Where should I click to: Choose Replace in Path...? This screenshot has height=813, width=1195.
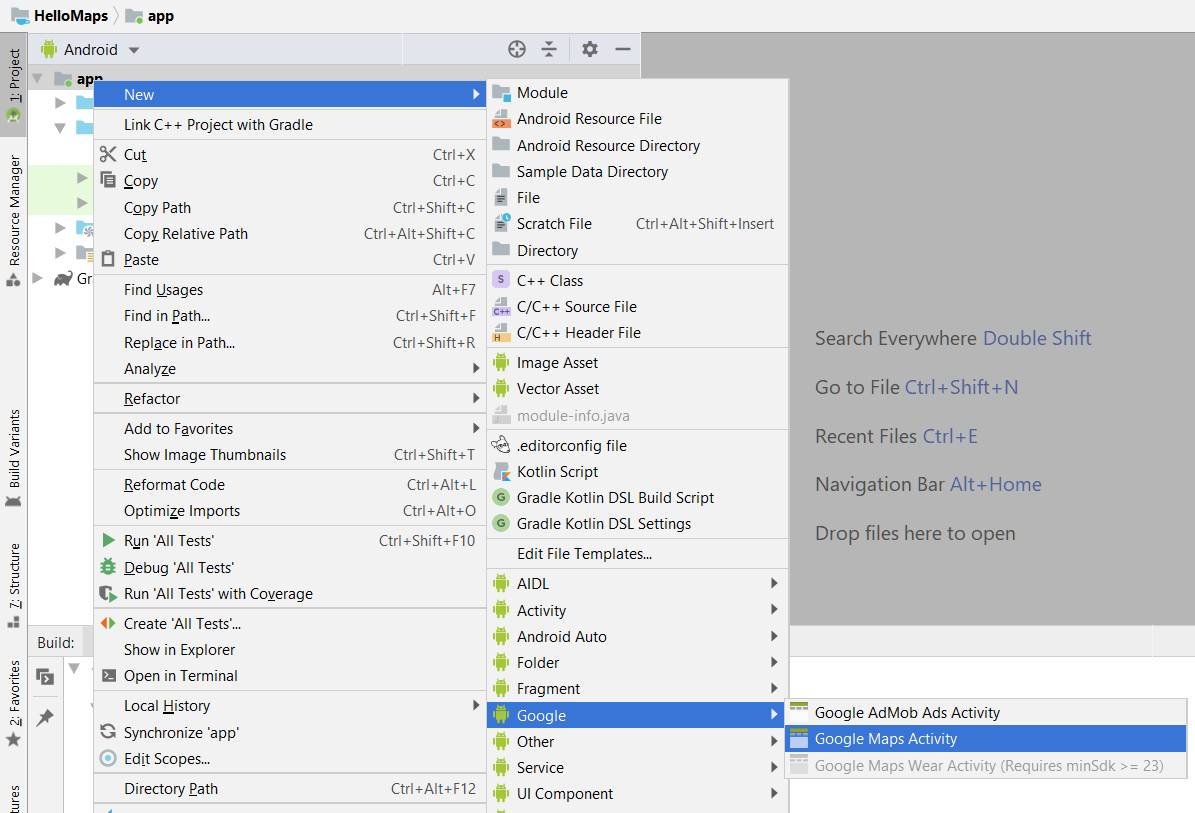tap(290, 342)
